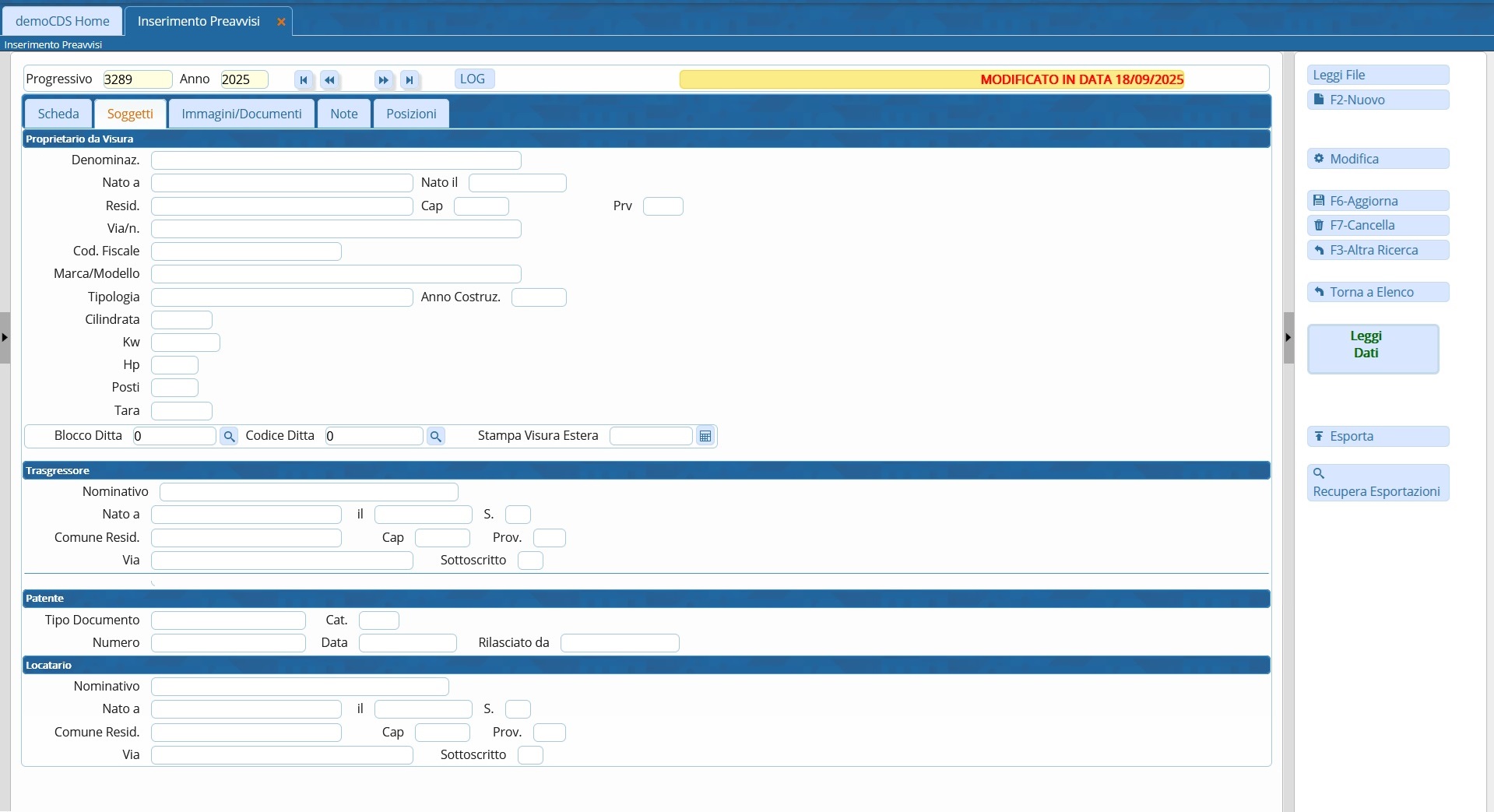Viewport: 1494px width, 812px height.
Task: Expand the left collapsed side panel arrow
Action: click(5, 338)
